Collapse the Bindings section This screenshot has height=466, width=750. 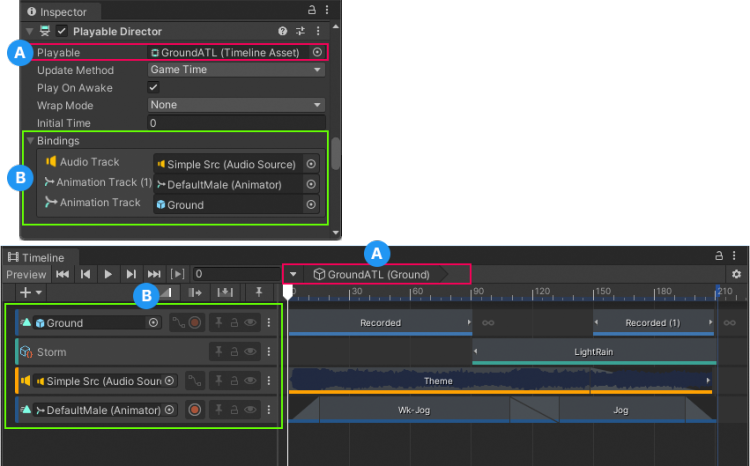tap(31, 141)
